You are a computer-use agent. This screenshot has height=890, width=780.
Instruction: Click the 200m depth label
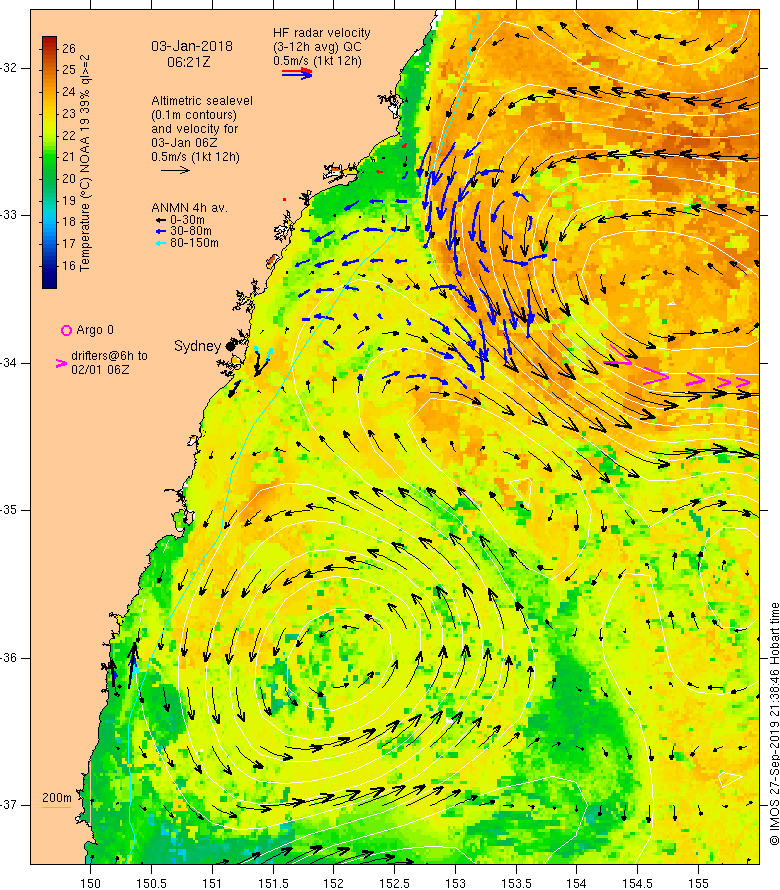[57, 797]
